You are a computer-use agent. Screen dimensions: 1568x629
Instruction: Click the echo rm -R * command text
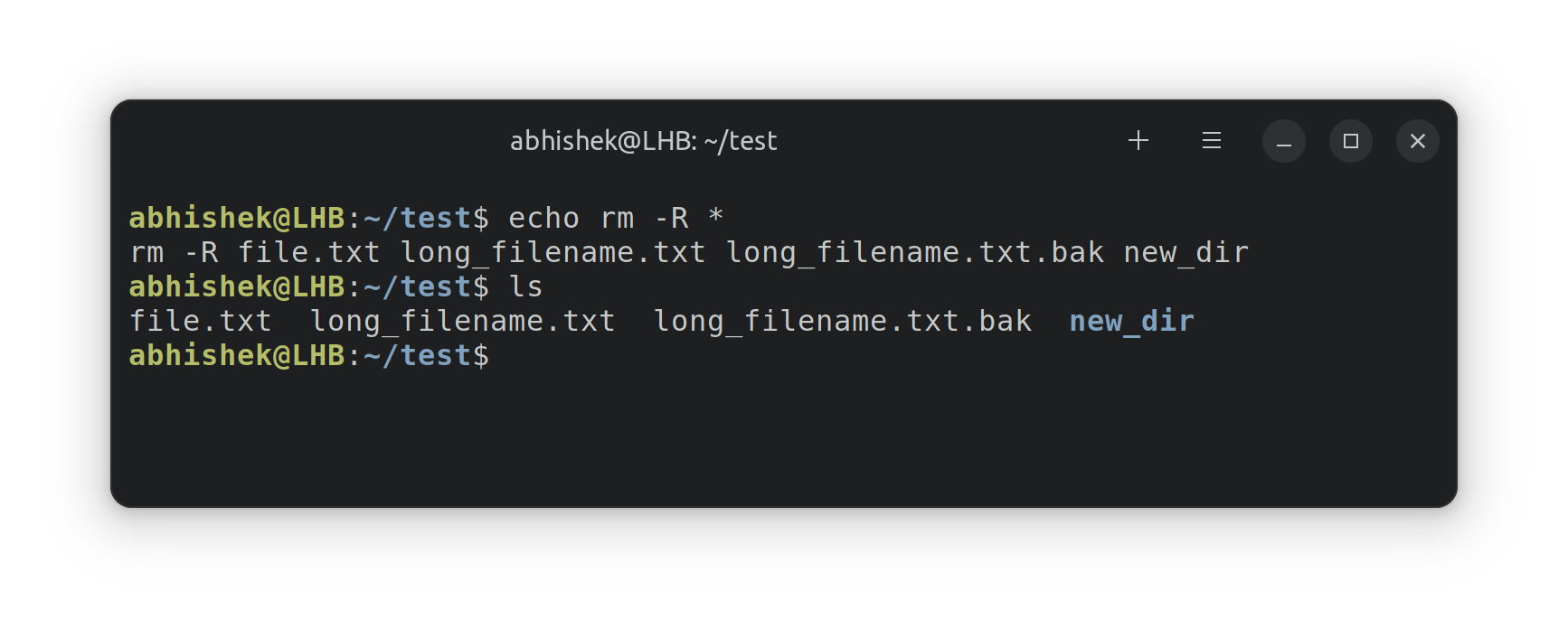pos(617,218)
